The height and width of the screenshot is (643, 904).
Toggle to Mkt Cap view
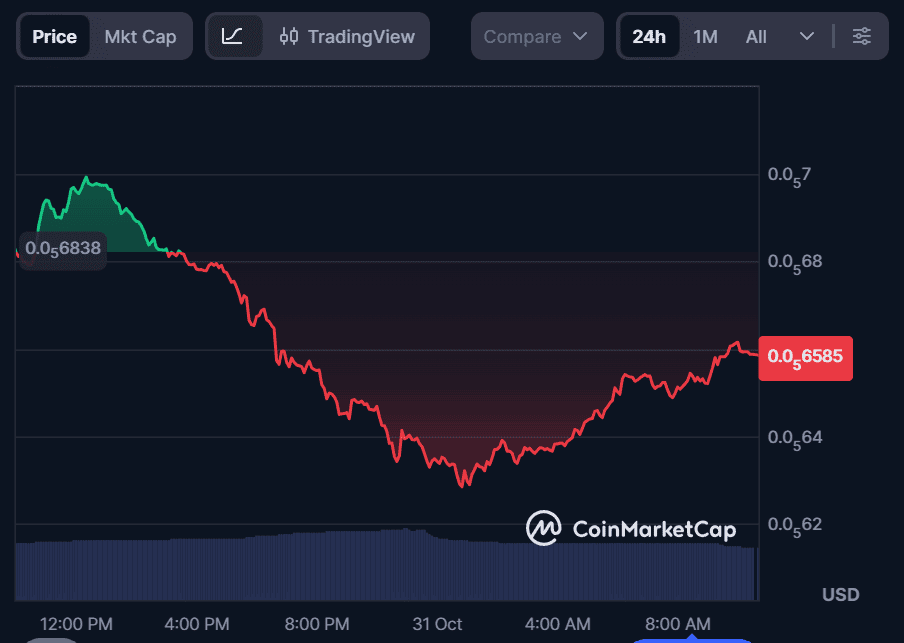click(x=140, y=36)
